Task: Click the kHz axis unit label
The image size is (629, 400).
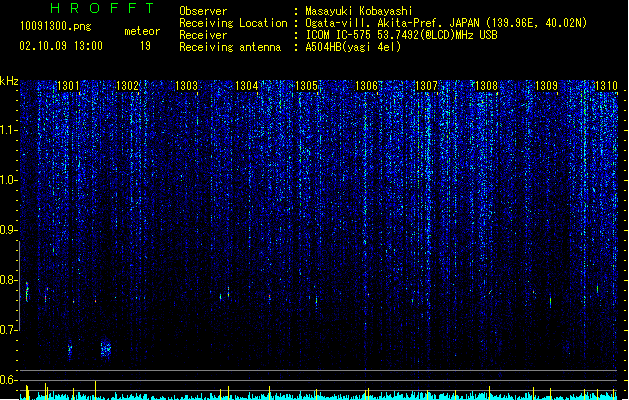Action: pyautogui.click(x=9, y=81)
